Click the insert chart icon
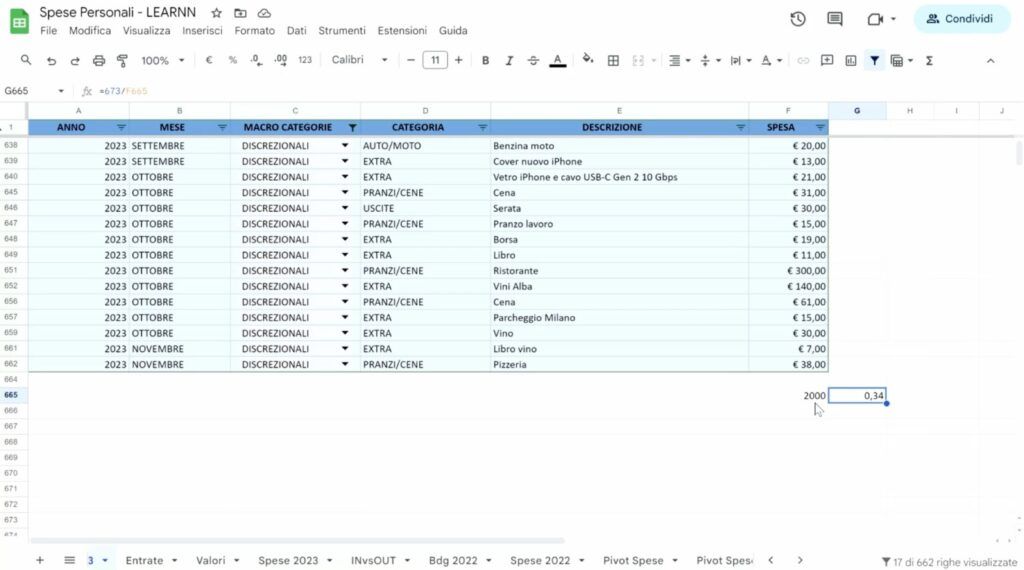1024x570 pixels. point(850,61)
